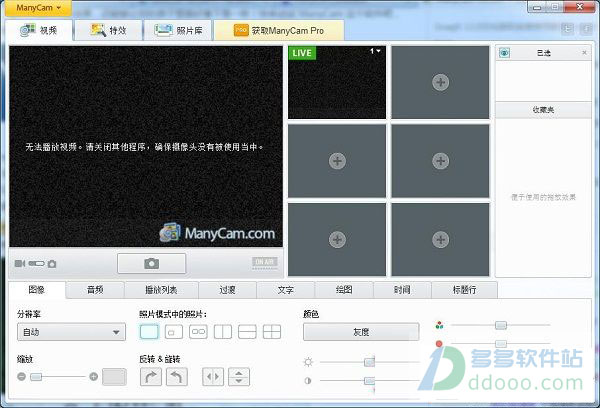
Task: Add source to slot right of LIVE
Action: click(x=440, y=82)
